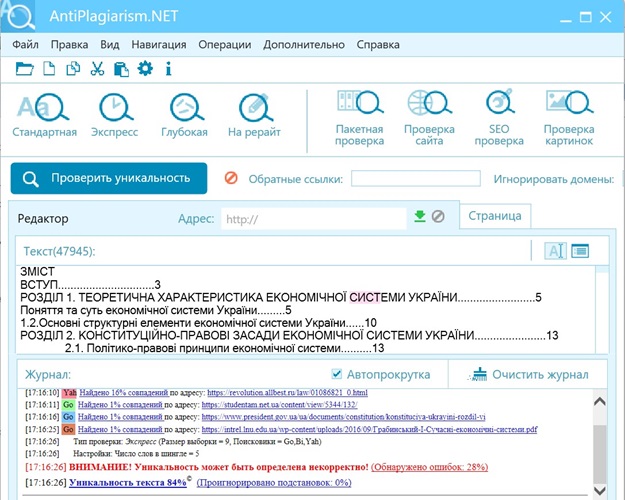Screen dimensions: 625x500
Task: Select the Экспресс check mode
Action: coord(115,115)
